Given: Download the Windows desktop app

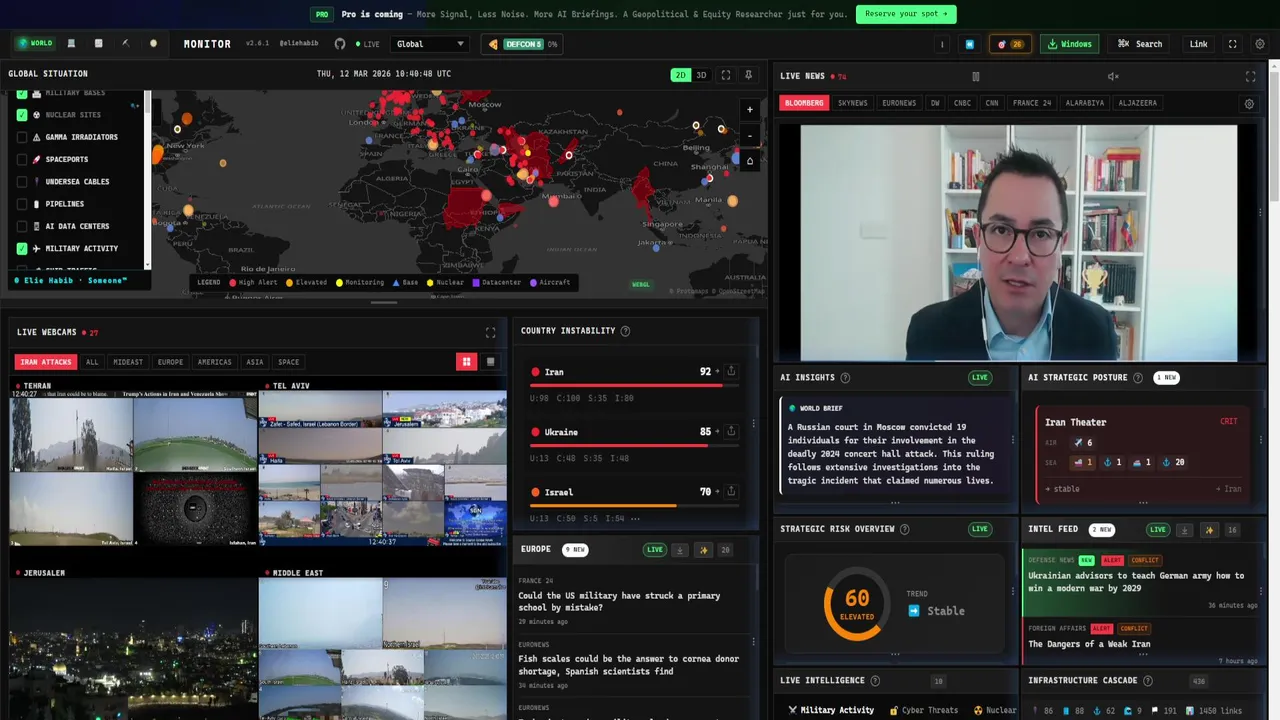Looking at the screenshot, I should tap(1070, 44).
